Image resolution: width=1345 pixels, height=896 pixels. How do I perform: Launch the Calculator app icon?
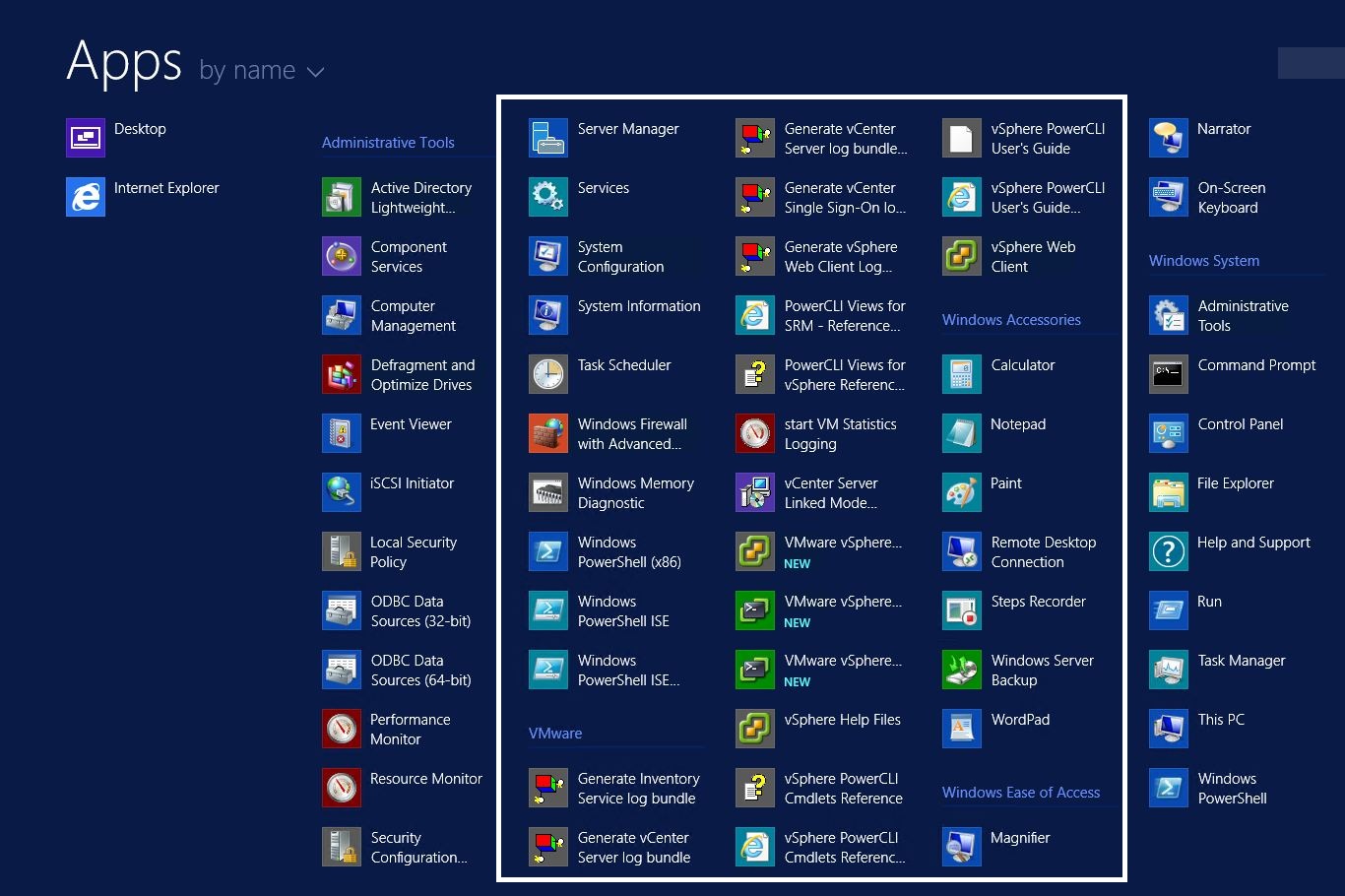(x=962, y=374)
